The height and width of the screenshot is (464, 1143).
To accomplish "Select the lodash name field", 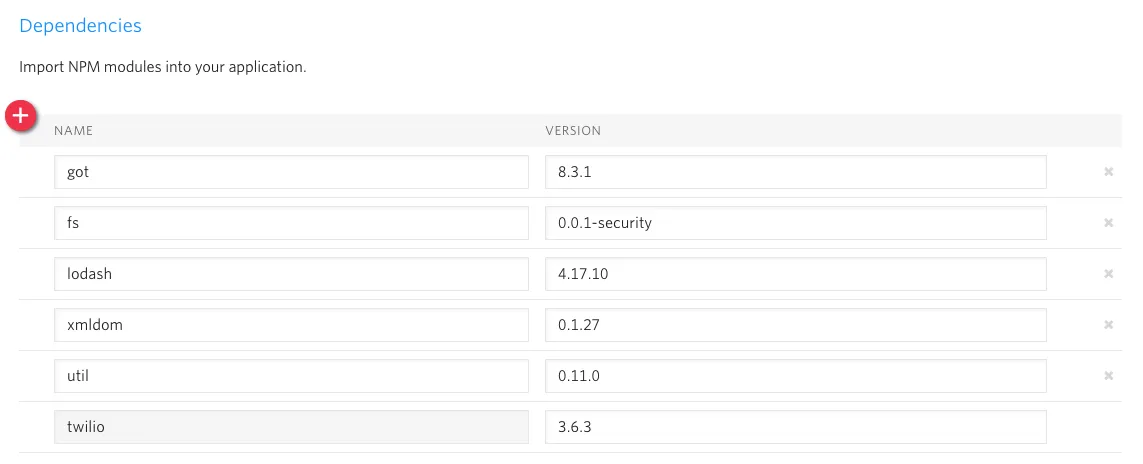I will tap(291, 274).
